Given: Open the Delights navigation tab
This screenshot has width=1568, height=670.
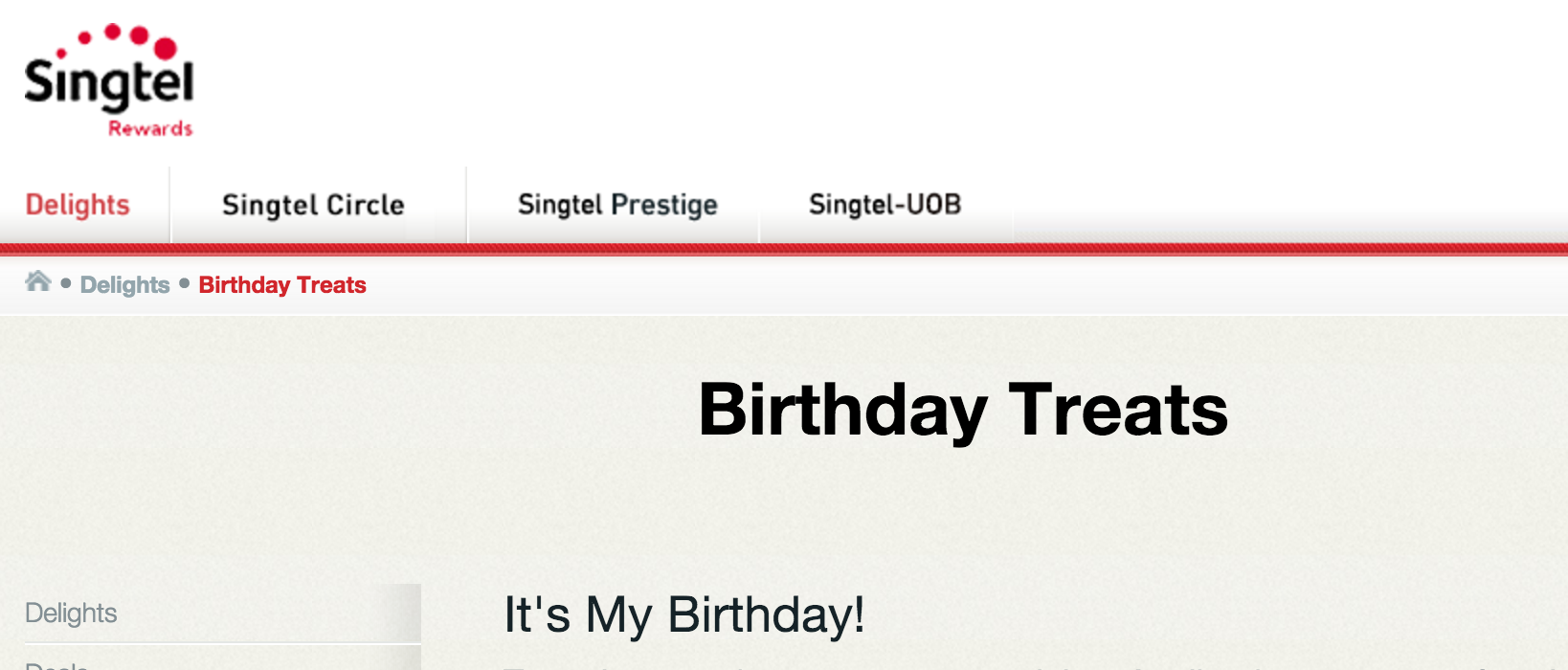Looking at the screenshot, I should pos(78,205).
